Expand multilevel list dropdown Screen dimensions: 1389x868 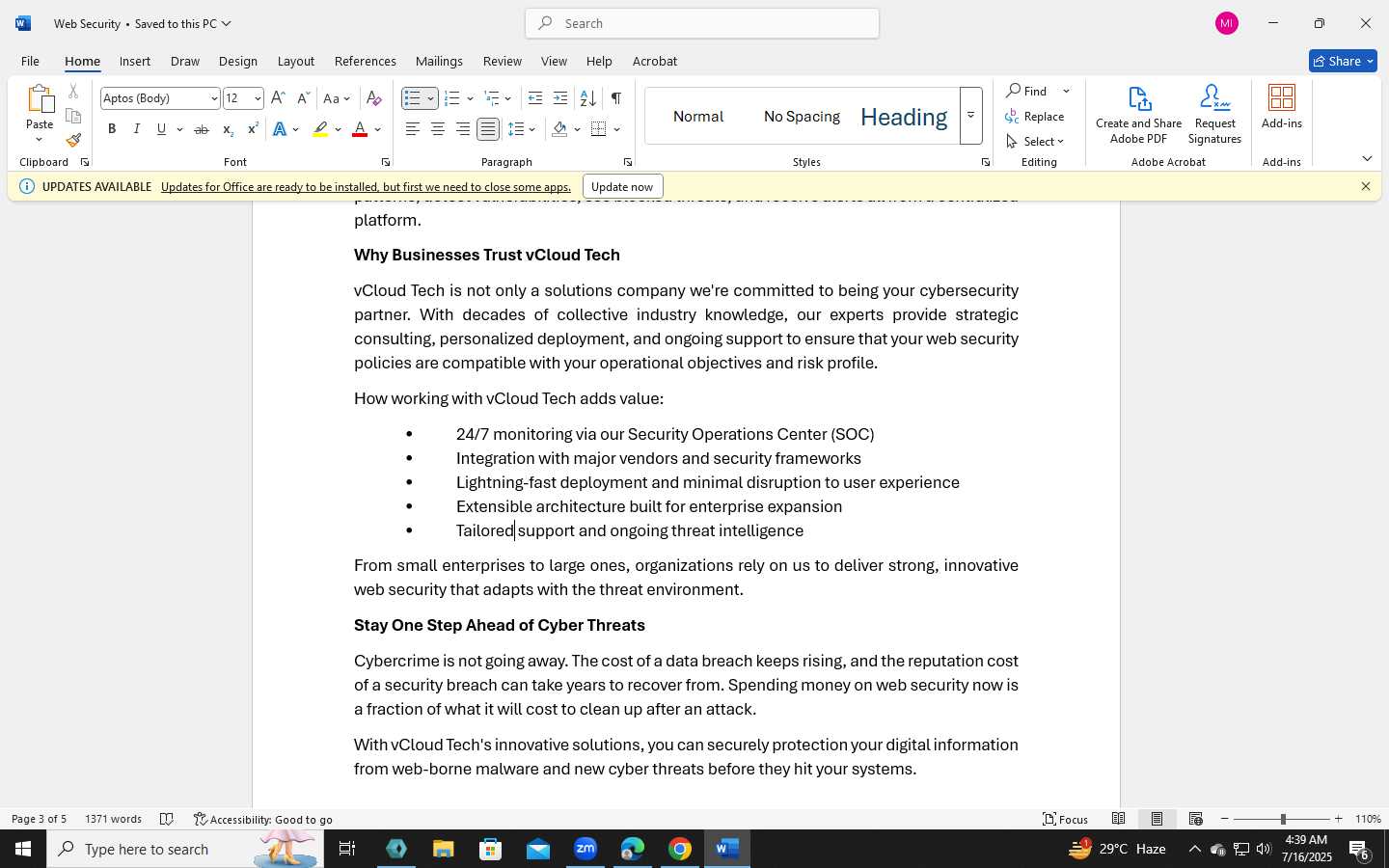[508, 98]
